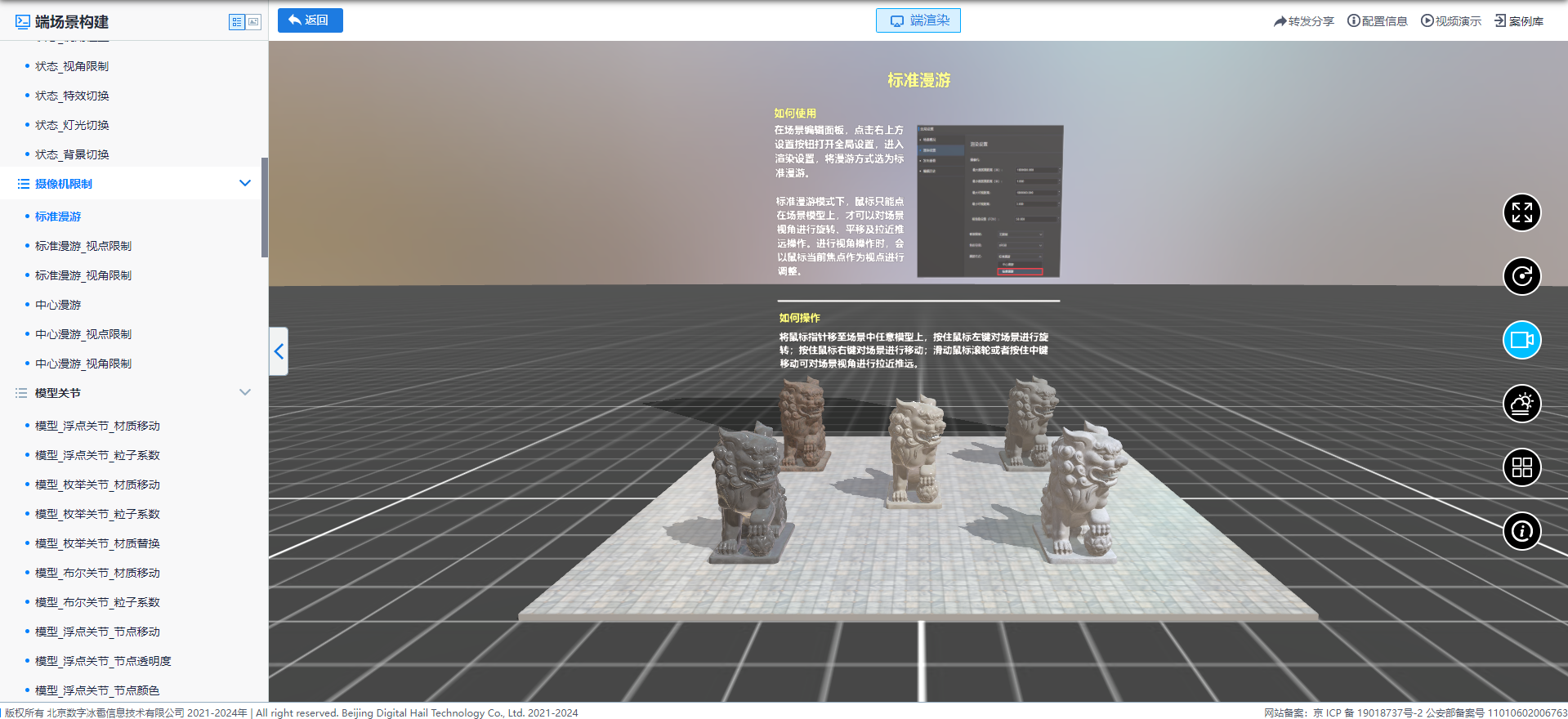
Task: Click the ICP 备案 footer text
Action: pos(1415,712)
